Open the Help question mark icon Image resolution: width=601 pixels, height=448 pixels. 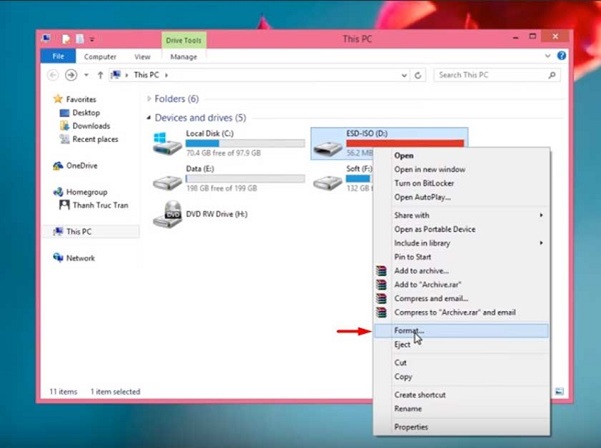[562, 56]
